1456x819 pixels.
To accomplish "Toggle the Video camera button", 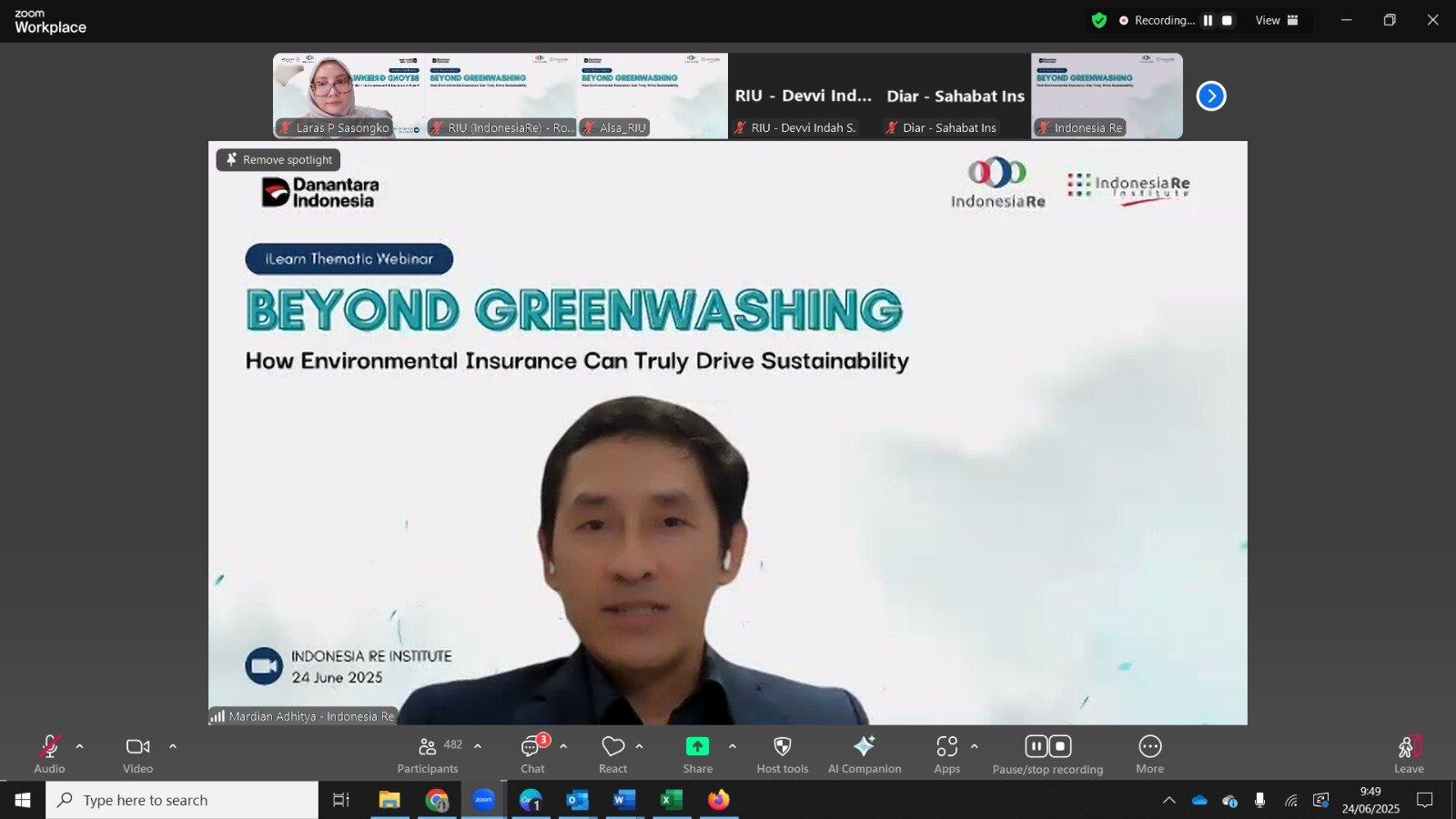I will 138,754.
